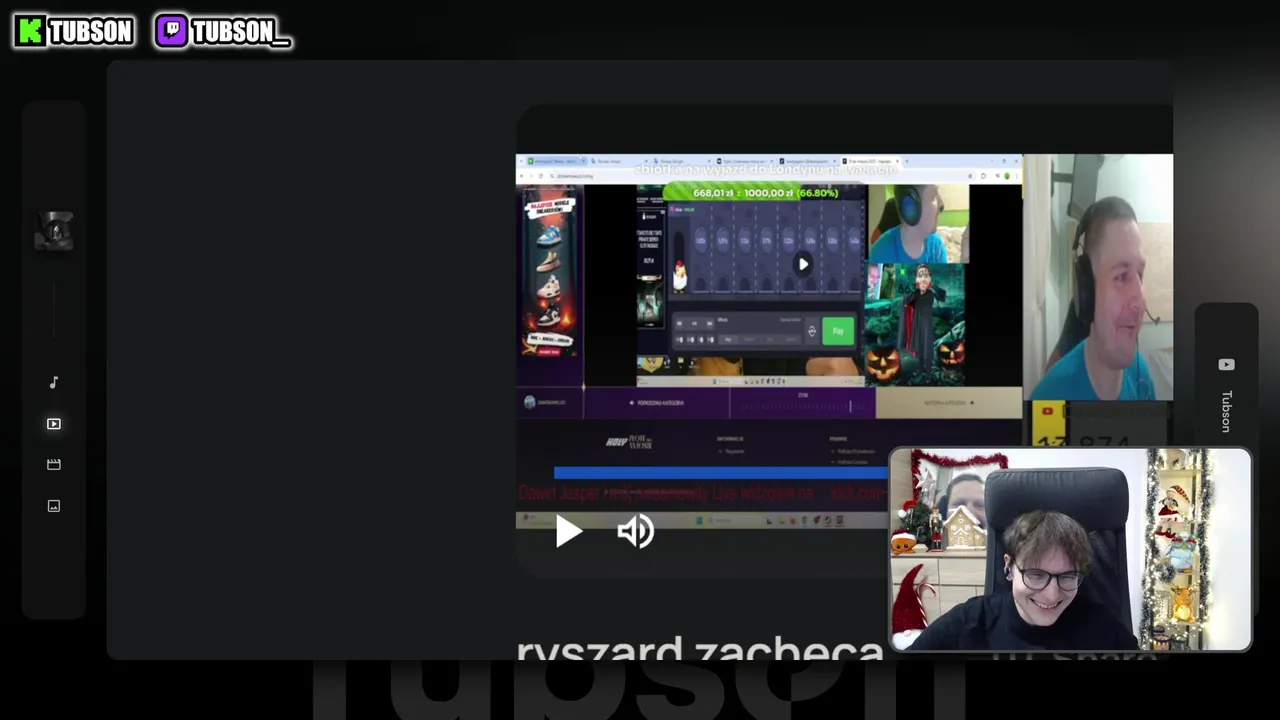Screen dimensions: 1280x720
Task: Open the vertical Tubson side tab
Action: pyautogui.click(x=1226, y=411)
